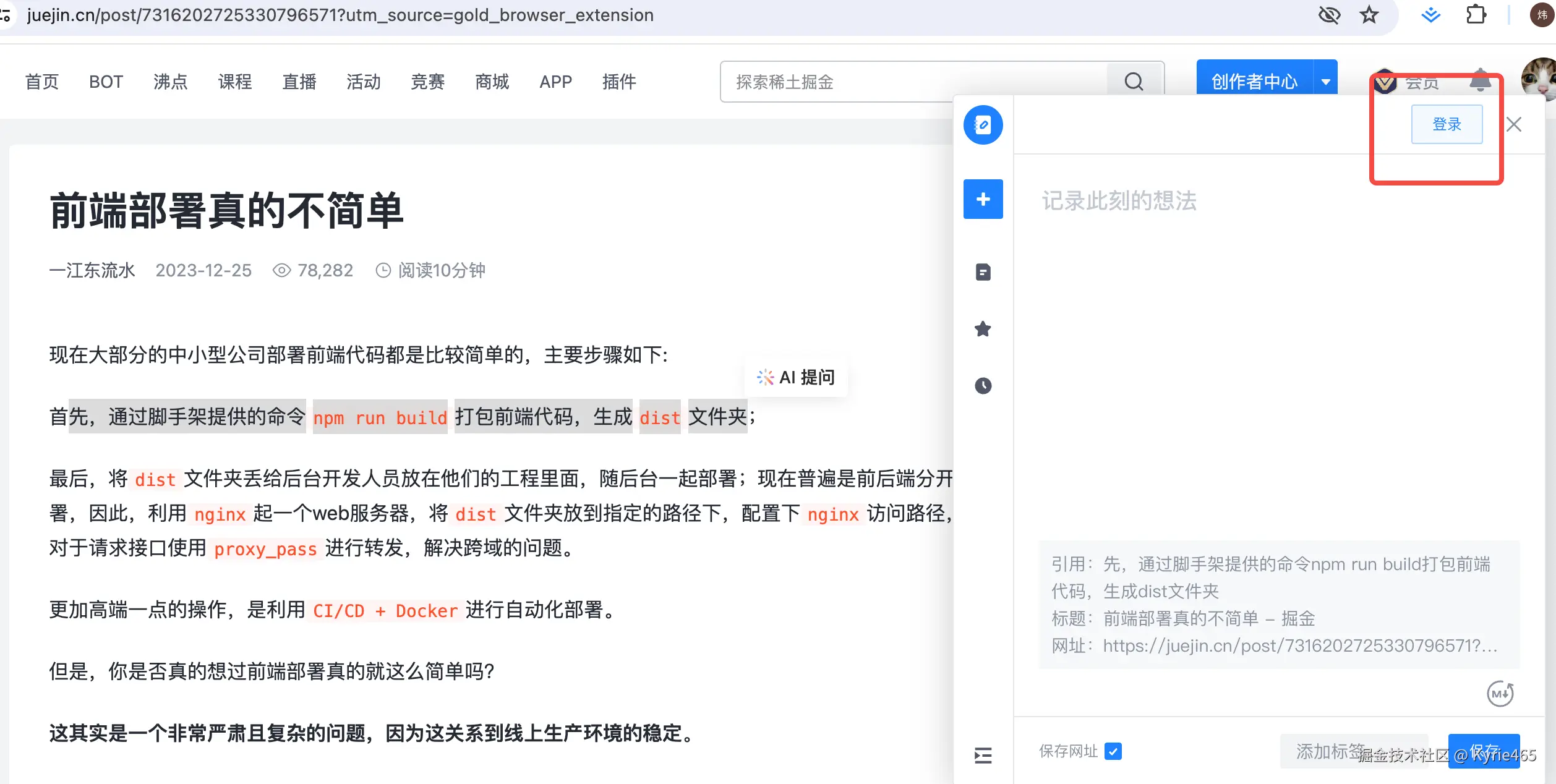Convert note to Markdown with the M↓ icon

tap(1500, 693)
